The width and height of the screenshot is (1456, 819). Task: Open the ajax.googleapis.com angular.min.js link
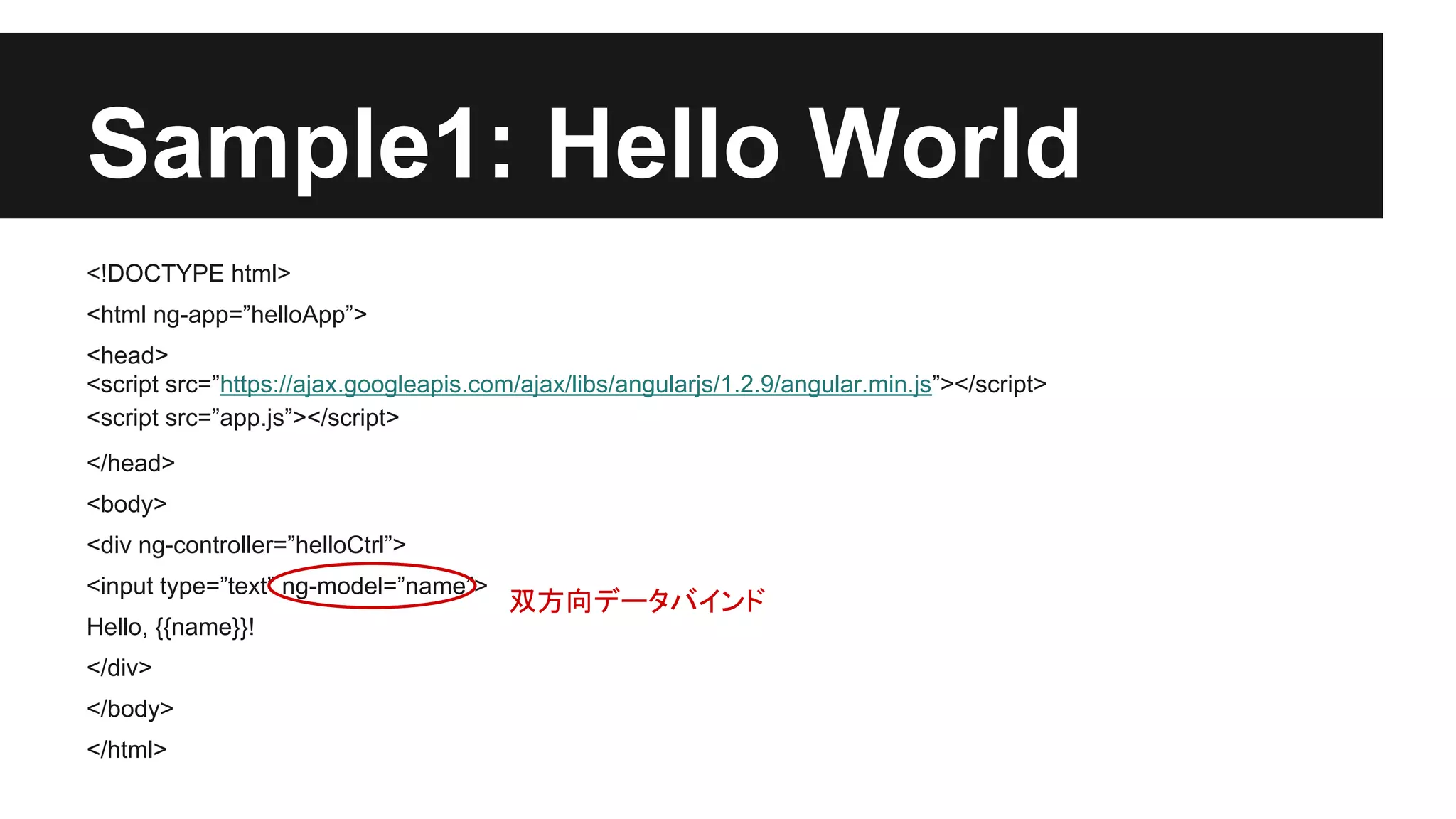pos(576,385)
